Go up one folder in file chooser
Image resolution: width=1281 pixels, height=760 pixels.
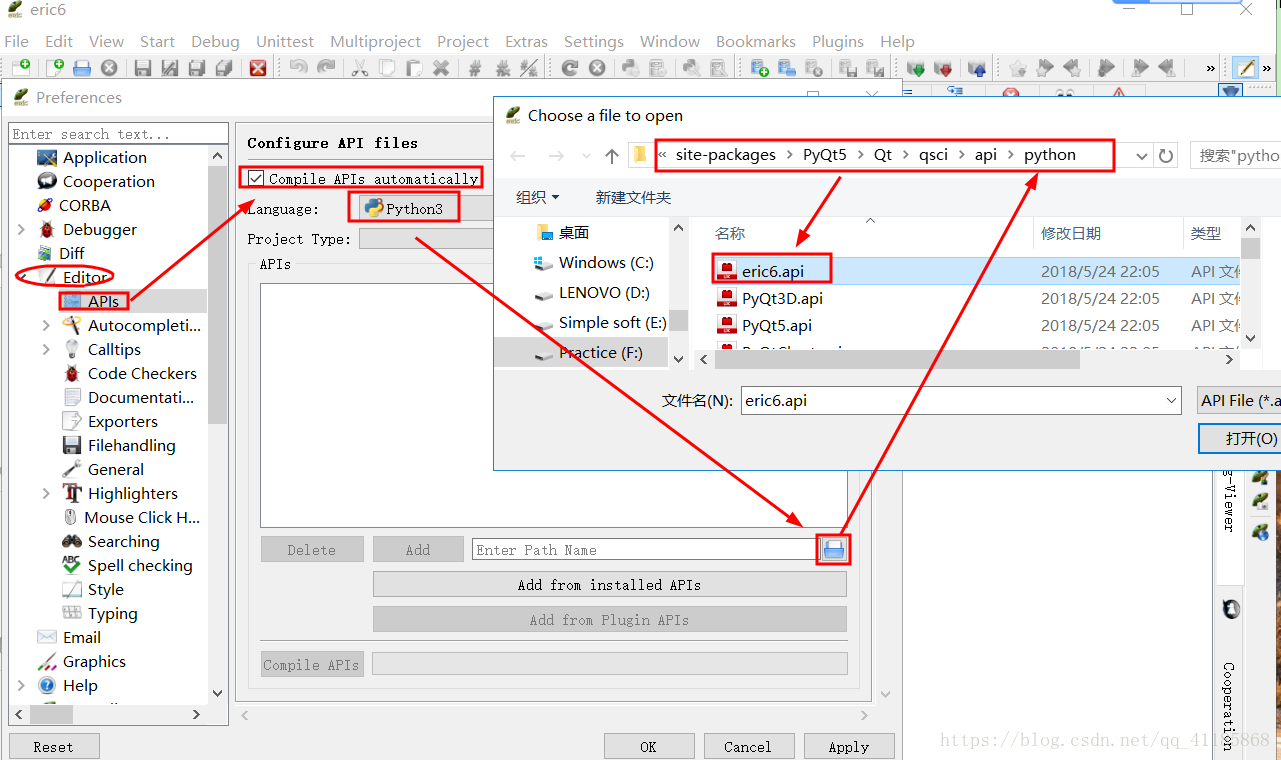(x=612, y=156)
